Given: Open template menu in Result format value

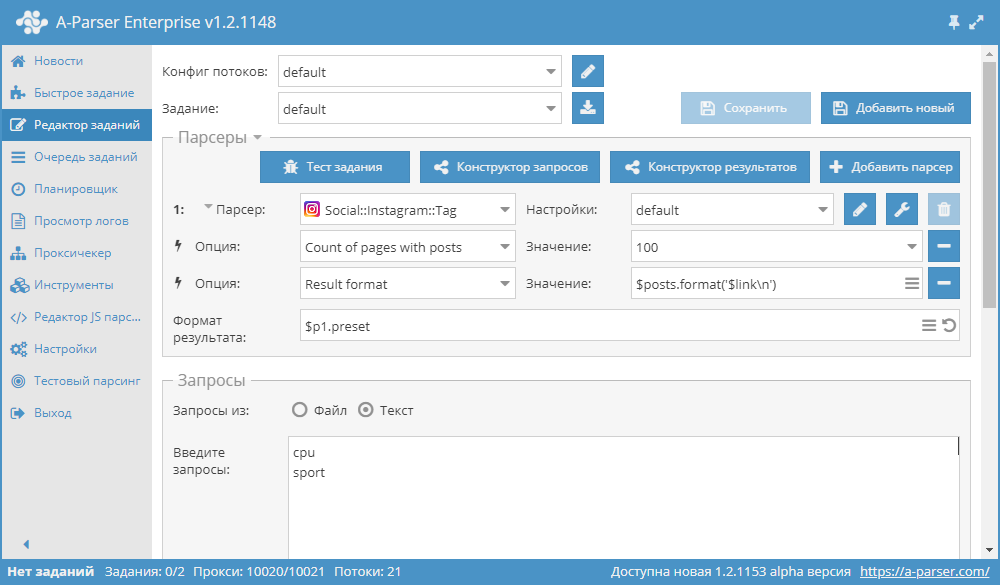Looking at the screenshot, I should 912,283.
